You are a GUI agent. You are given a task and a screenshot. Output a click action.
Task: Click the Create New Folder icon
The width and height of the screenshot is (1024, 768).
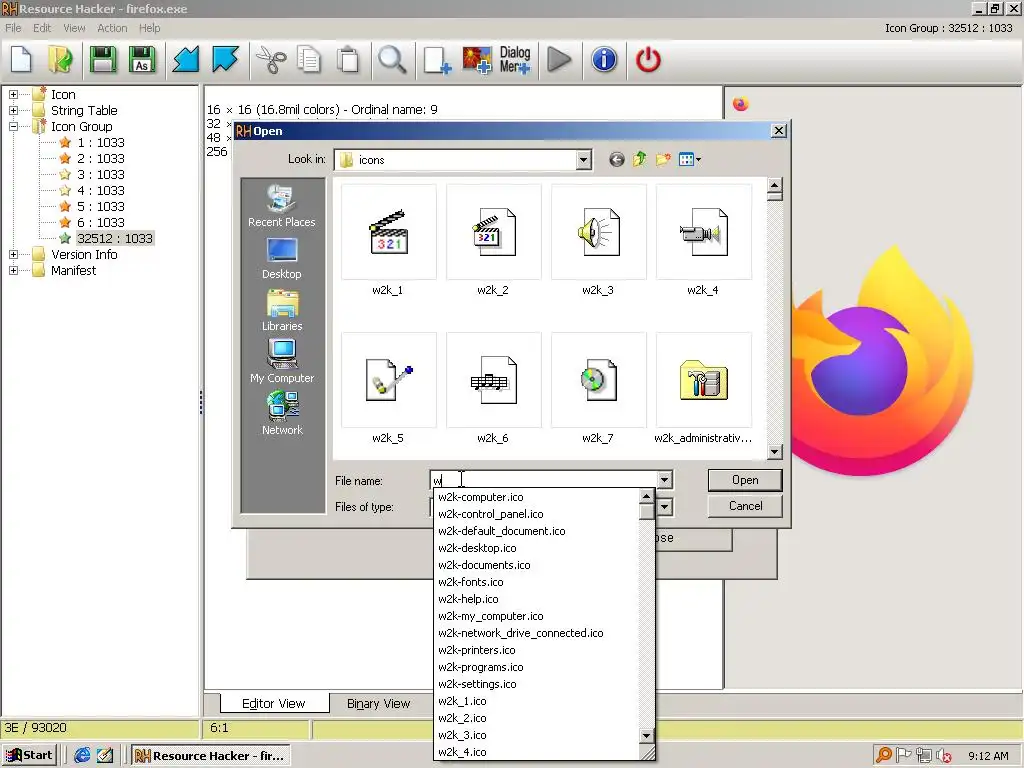pos(663,159)
